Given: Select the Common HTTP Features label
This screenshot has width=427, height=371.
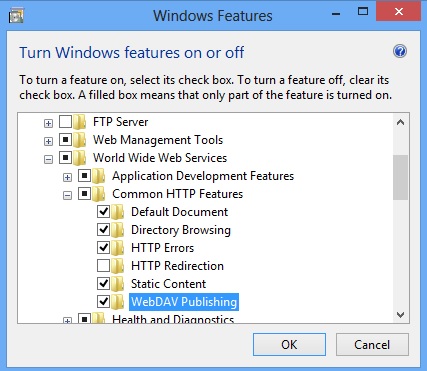Looking at the screenshot, I should tap(178, 194).
